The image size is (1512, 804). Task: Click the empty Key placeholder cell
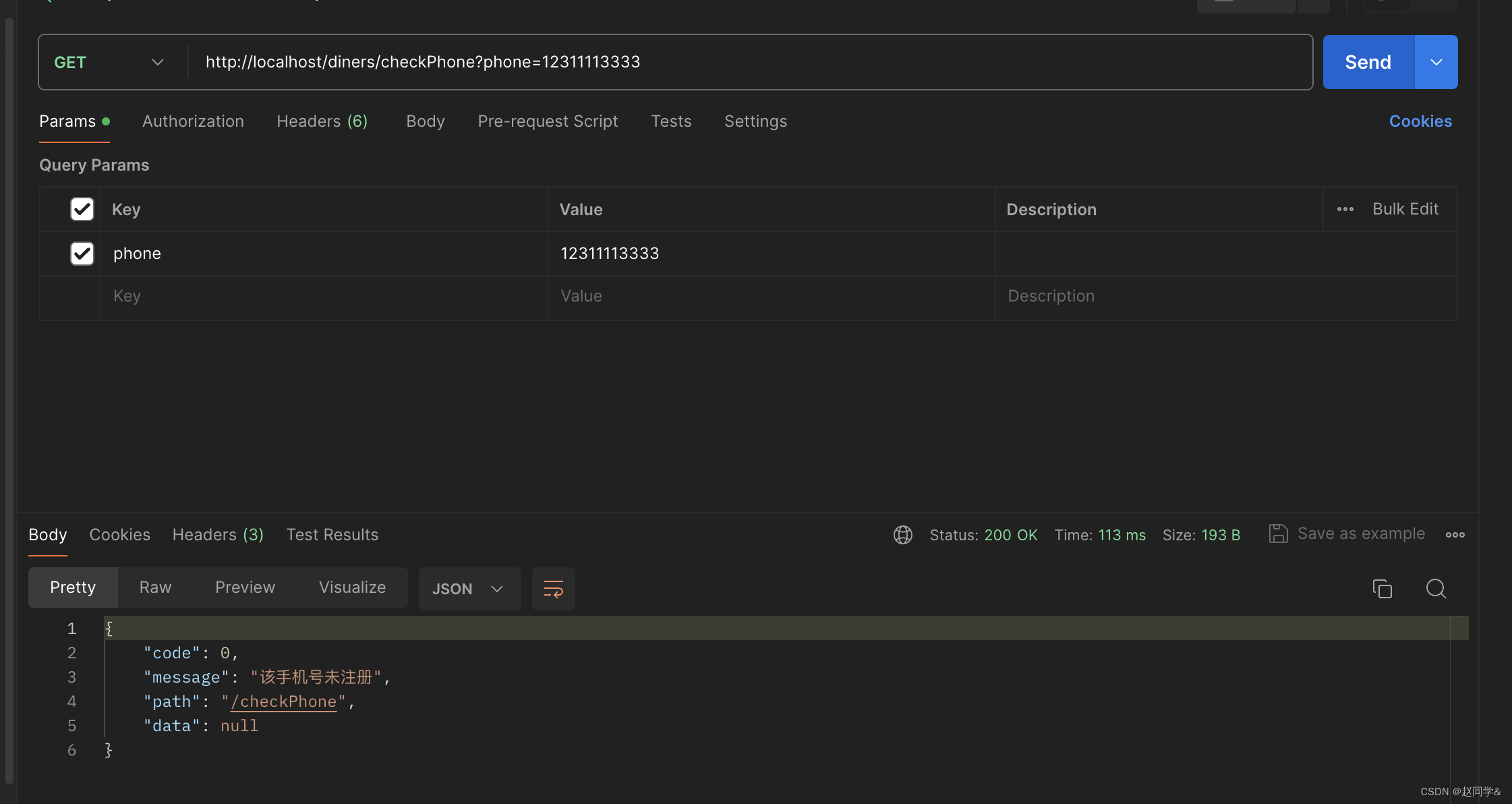(324, 296)
